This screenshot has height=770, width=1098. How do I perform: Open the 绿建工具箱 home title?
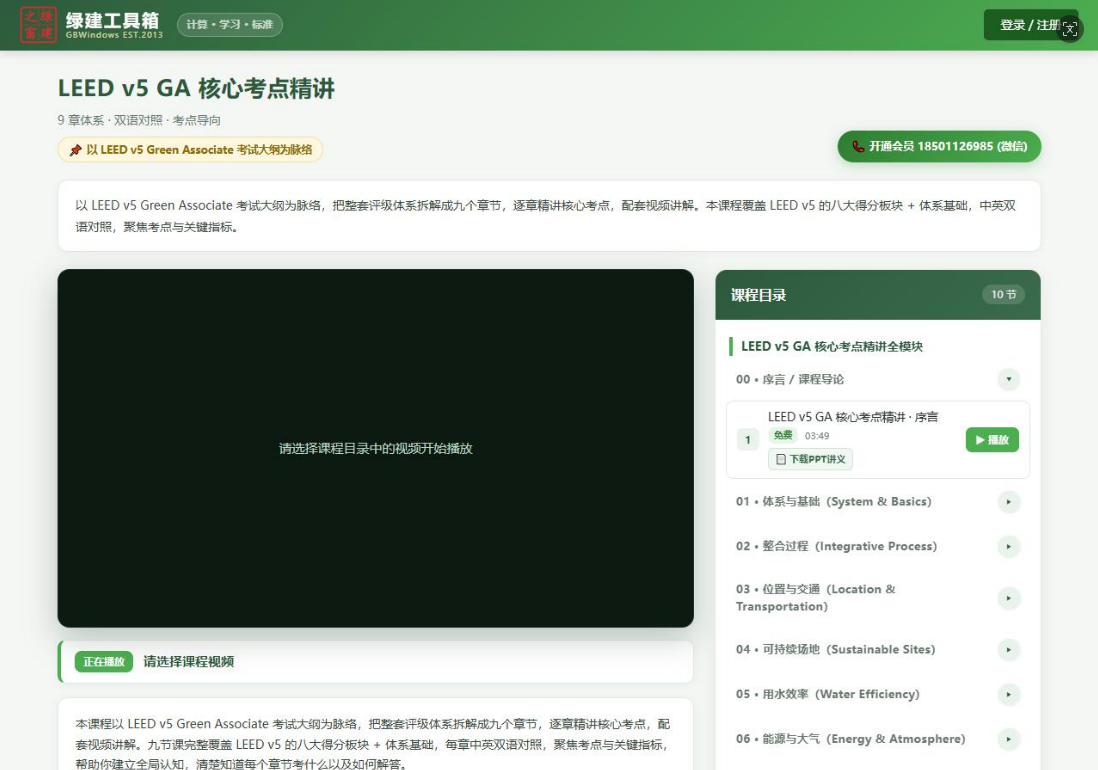(113, 20)
